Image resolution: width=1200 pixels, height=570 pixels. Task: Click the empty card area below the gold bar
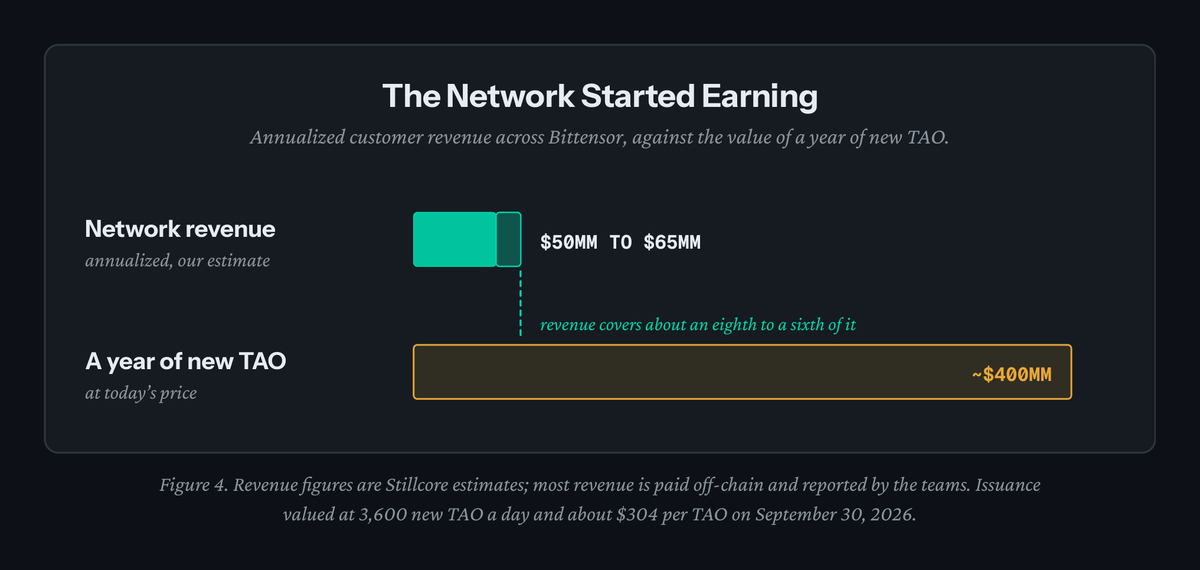[x=600, y=427]
